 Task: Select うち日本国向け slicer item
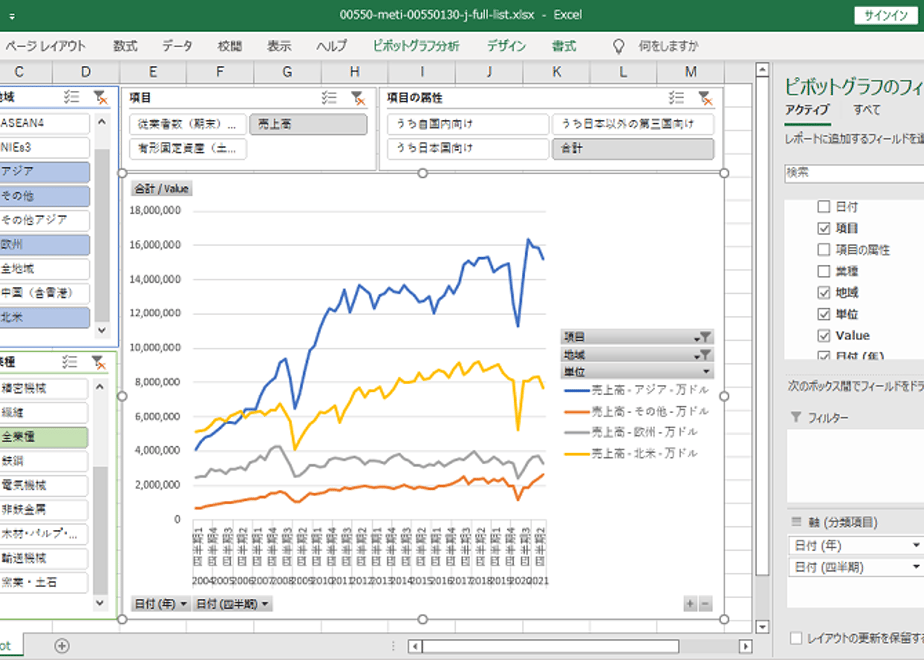tap(468, 148)
